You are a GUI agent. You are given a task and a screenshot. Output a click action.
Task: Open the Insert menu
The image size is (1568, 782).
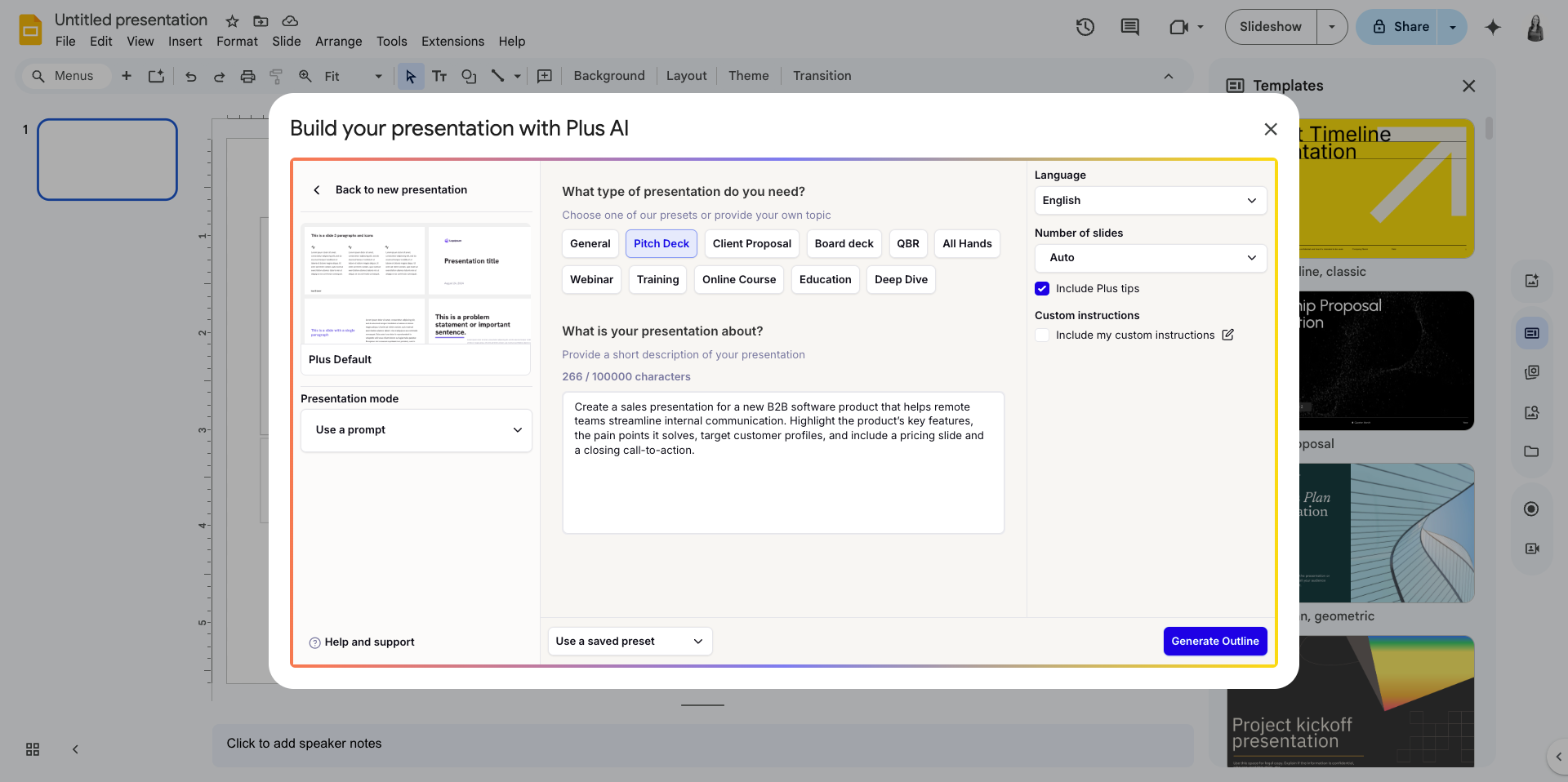pyautogui.click(x=185, y=41)
